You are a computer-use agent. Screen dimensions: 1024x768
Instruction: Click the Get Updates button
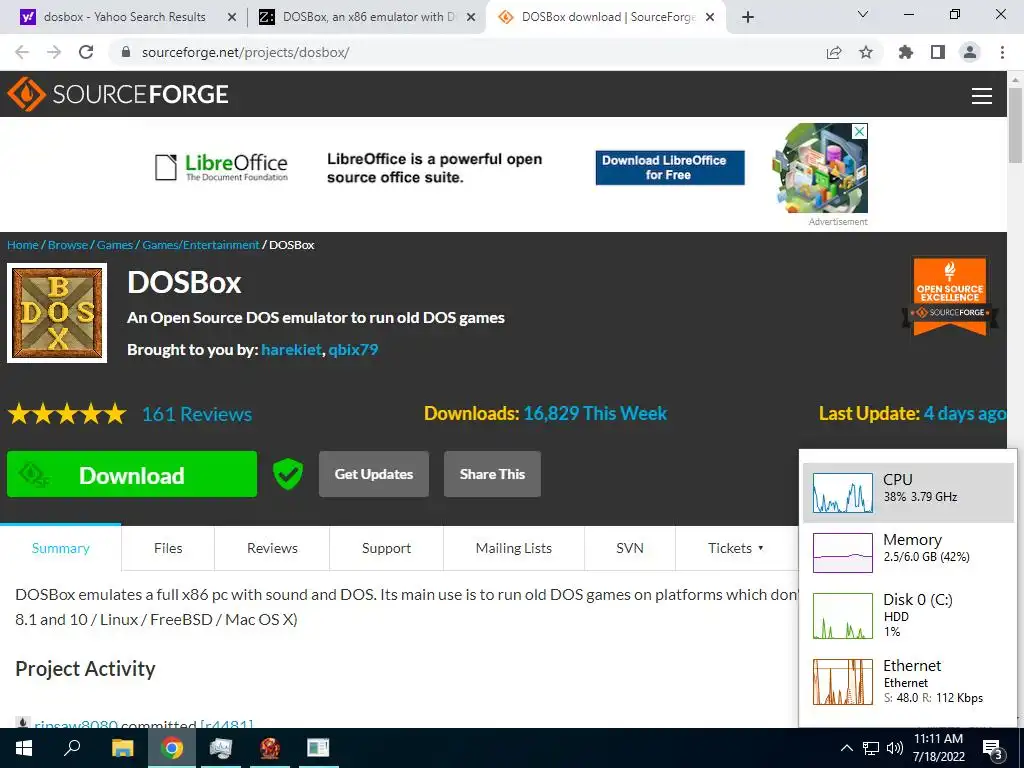pos(374,474)
